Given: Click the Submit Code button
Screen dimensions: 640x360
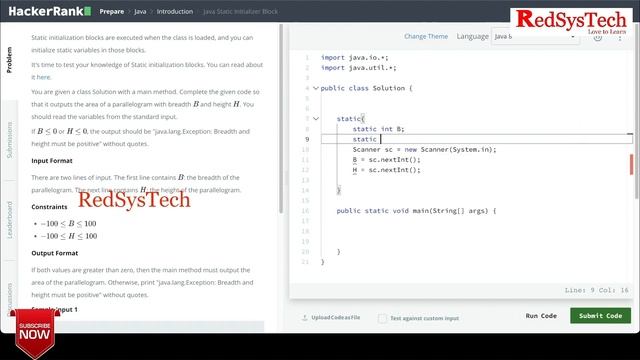Looking at the screenshot, I should (600, 316).
